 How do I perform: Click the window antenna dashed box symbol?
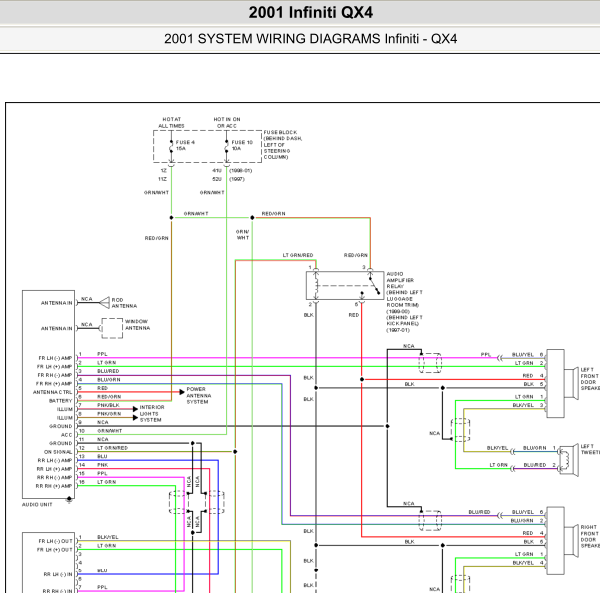pyautogui.click(x=112, y=328)
